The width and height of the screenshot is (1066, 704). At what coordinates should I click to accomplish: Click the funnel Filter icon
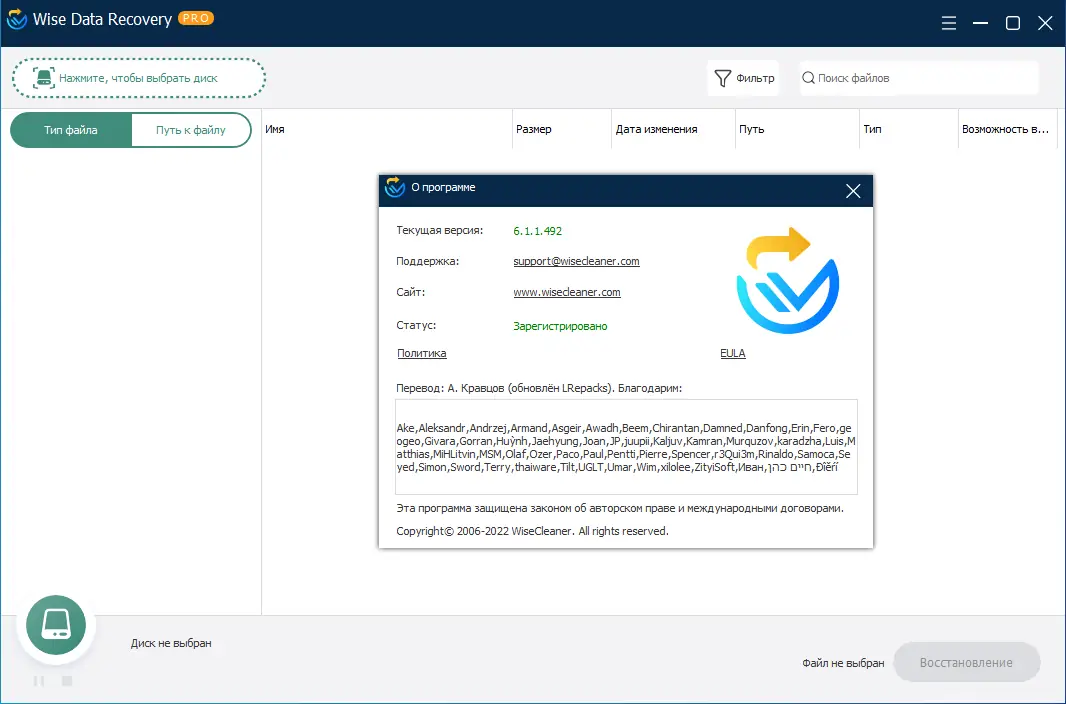[x=723, y=78]
